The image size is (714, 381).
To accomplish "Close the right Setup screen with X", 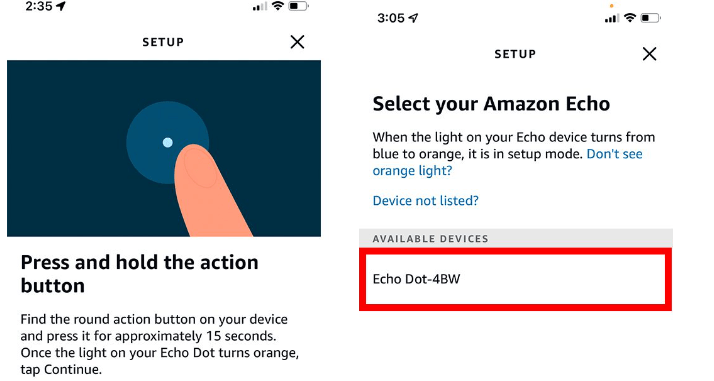I will pos(649,54).
